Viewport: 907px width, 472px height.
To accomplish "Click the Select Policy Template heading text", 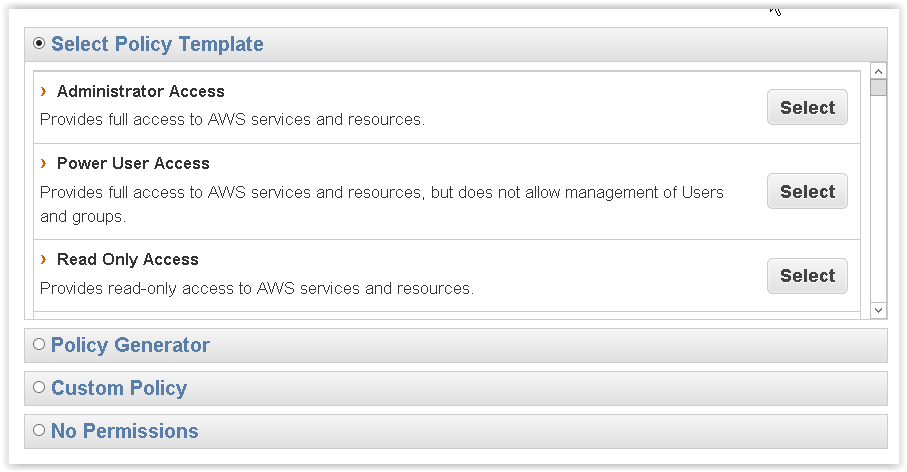I will coord(157,44).
